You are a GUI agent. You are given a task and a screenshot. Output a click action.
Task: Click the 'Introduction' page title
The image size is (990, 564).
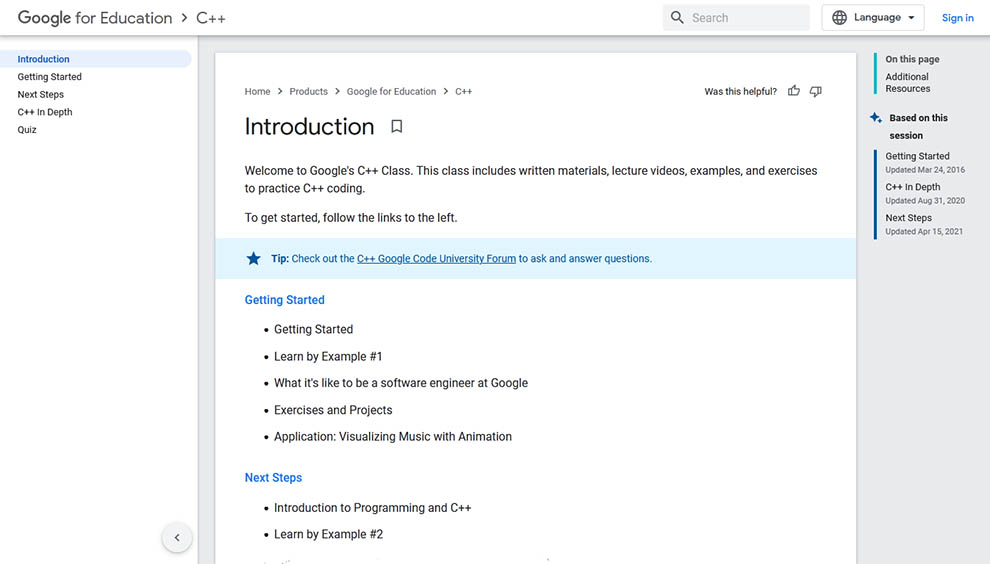coord(309,126)
